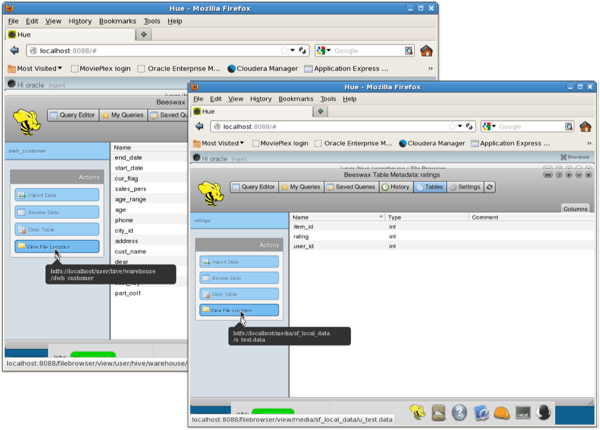The height and width of the screenshot is (430, 600).
Task: Open the user silhouette icon in dock
Action: pyautogui.click(x=543, y=412)
